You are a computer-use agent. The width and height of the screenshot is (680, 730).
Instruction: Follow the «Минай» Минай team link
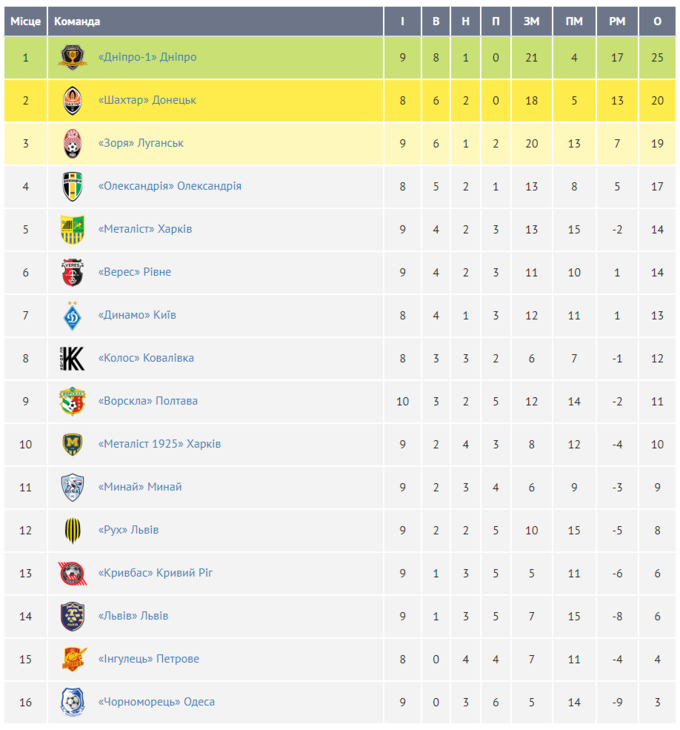coord(140,488)
